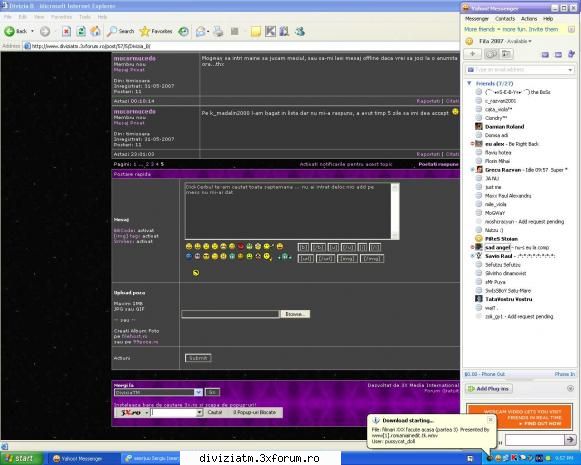This screenshot has width=581, height=465.
Task: Click the Submit button for quick reply
Action: [198, 358]
